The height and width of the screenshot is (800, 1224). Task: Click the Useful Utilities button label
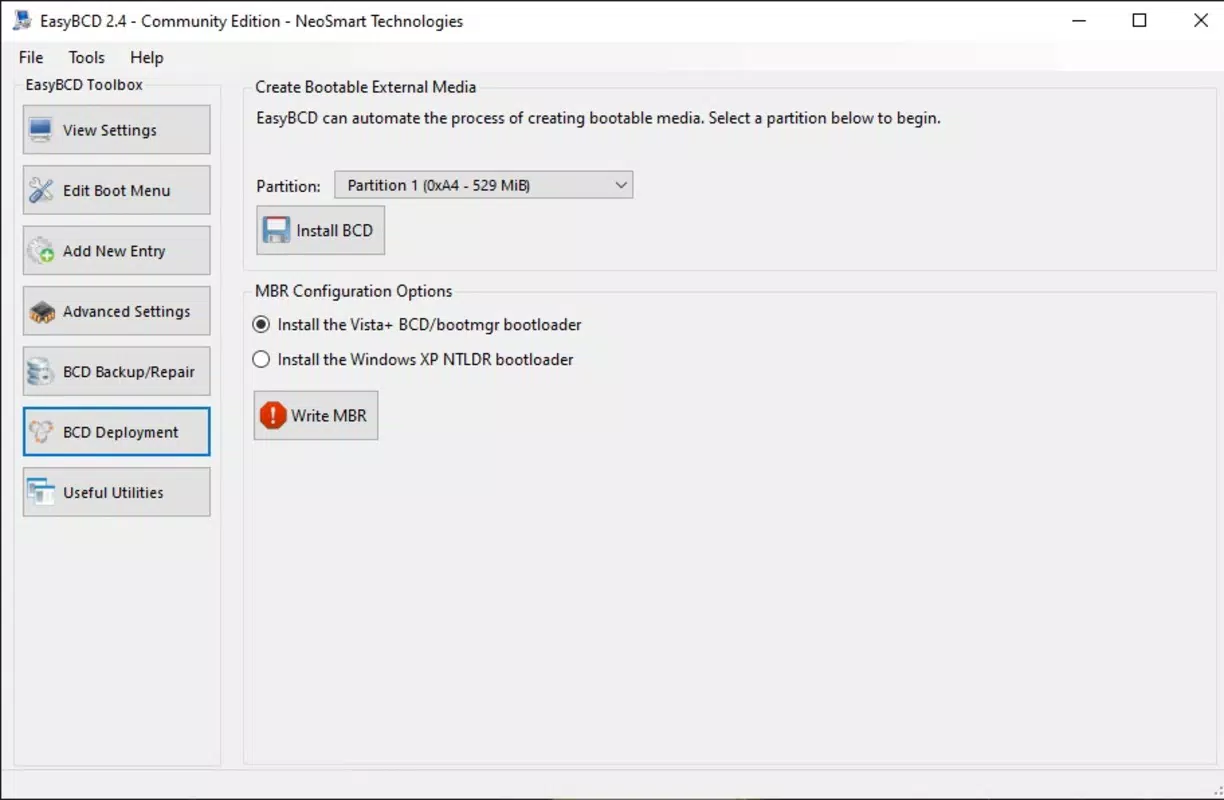click(x=113, y=492)
